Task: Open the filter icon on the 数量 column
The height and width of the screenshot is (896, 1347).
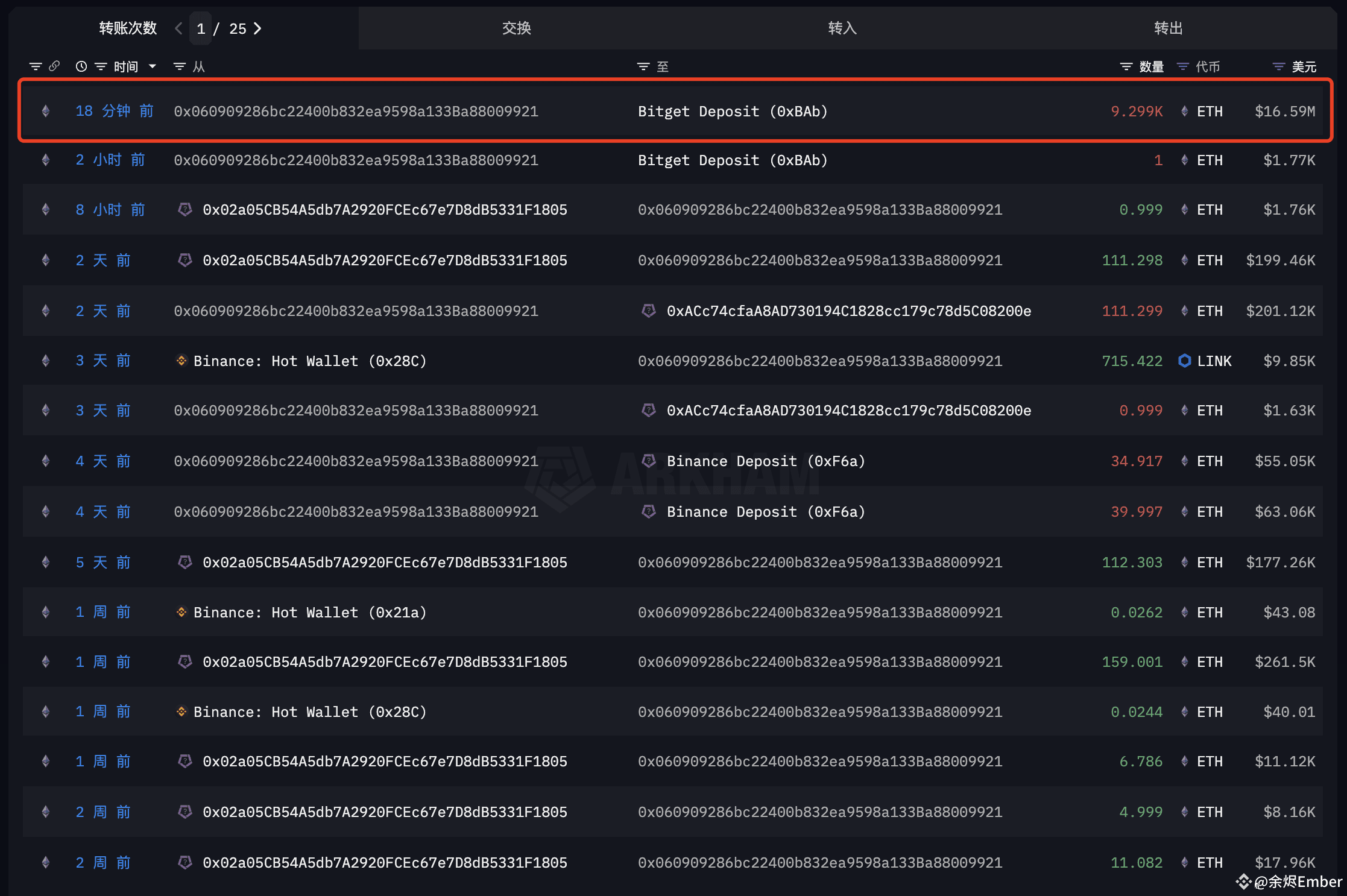Action: tap(1126, 66)
